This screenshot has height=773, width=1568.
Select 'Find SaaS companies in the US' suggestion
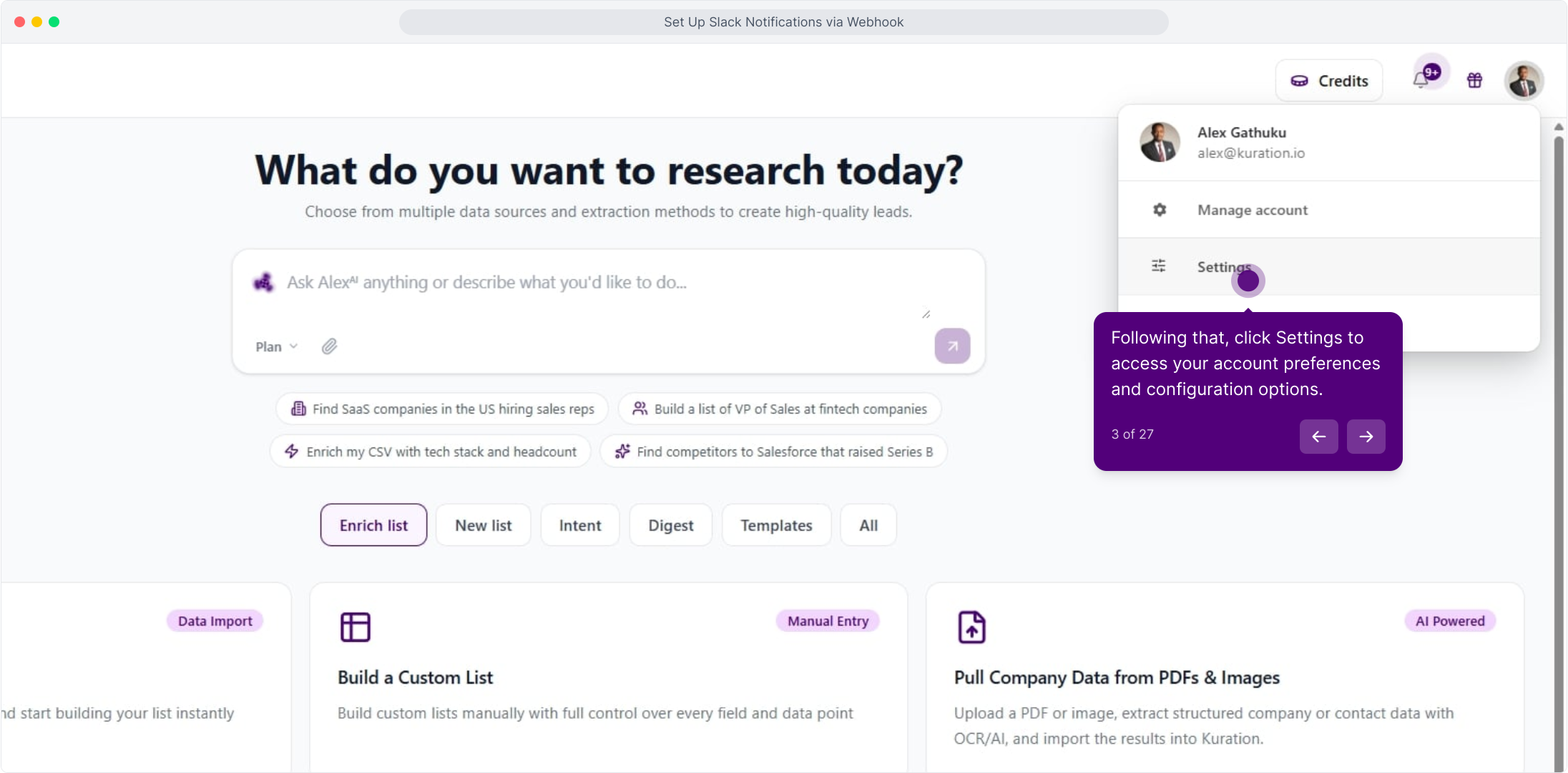[x=442, y=409]
